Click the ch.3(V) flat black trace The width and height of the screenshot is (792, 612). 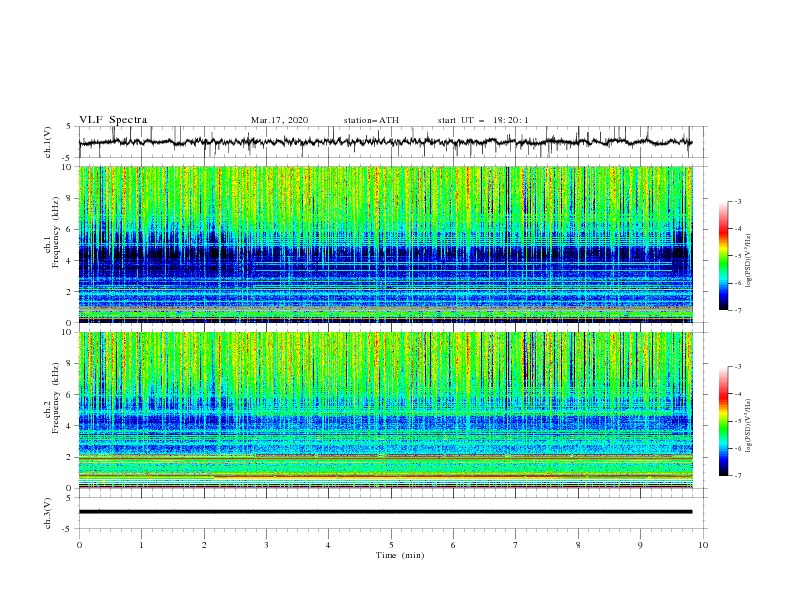coord(385,512)
